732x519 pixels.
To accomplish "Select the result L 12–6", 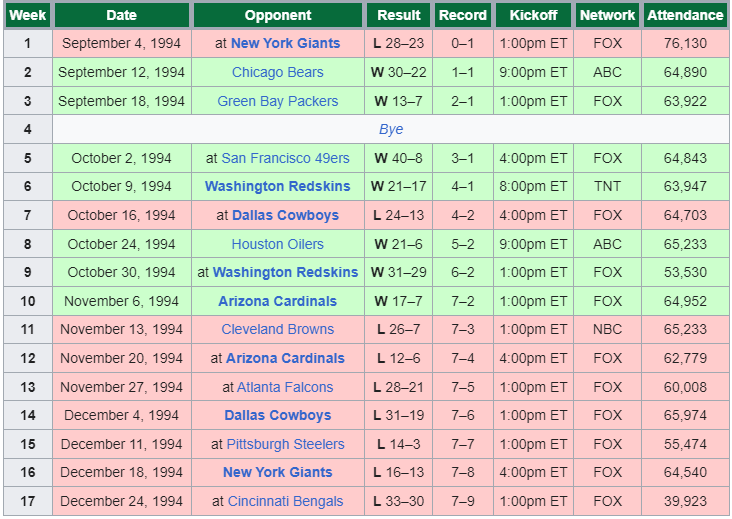I will click(x=399, y=358).
